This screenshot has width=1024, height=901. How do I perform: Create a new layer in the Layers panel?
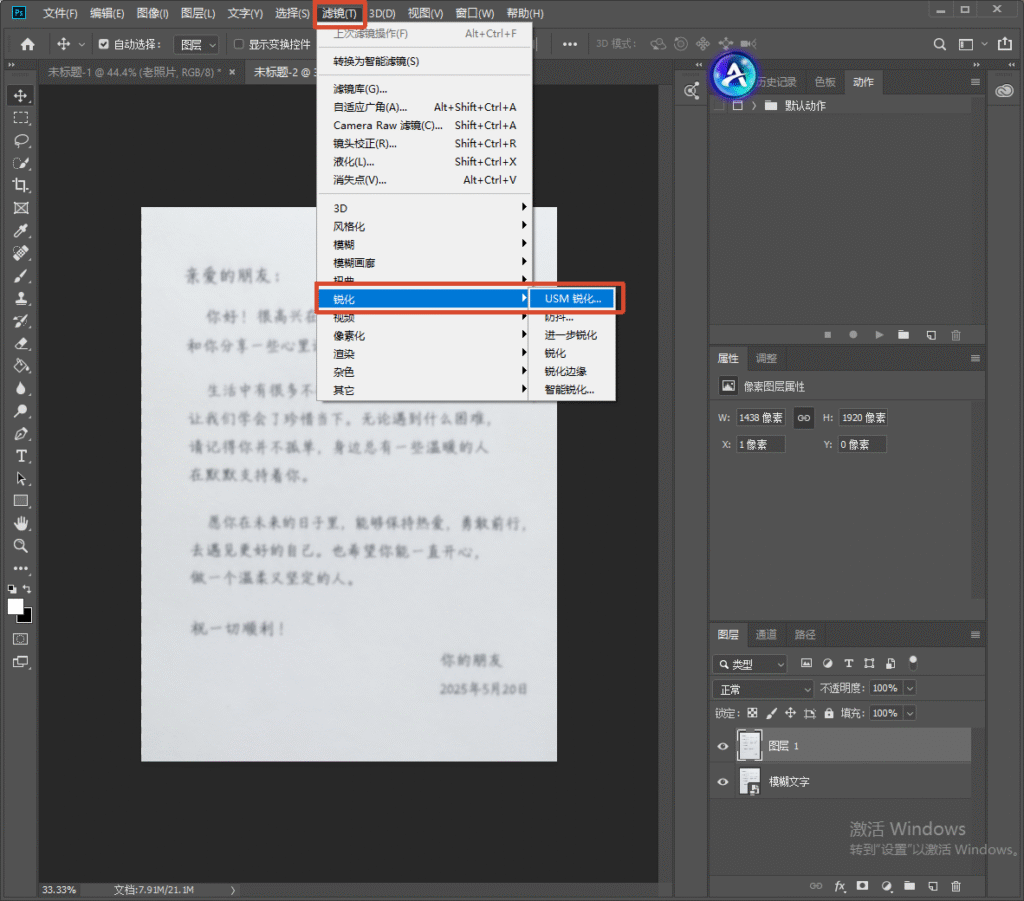click(x=933, y=886)
